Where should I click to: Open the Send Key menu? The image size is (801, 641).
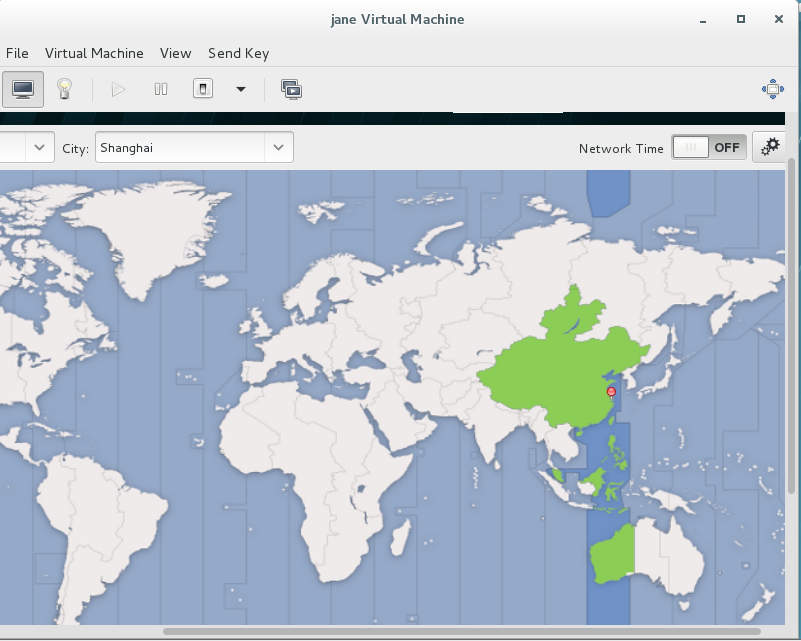(x=239, y=53)
